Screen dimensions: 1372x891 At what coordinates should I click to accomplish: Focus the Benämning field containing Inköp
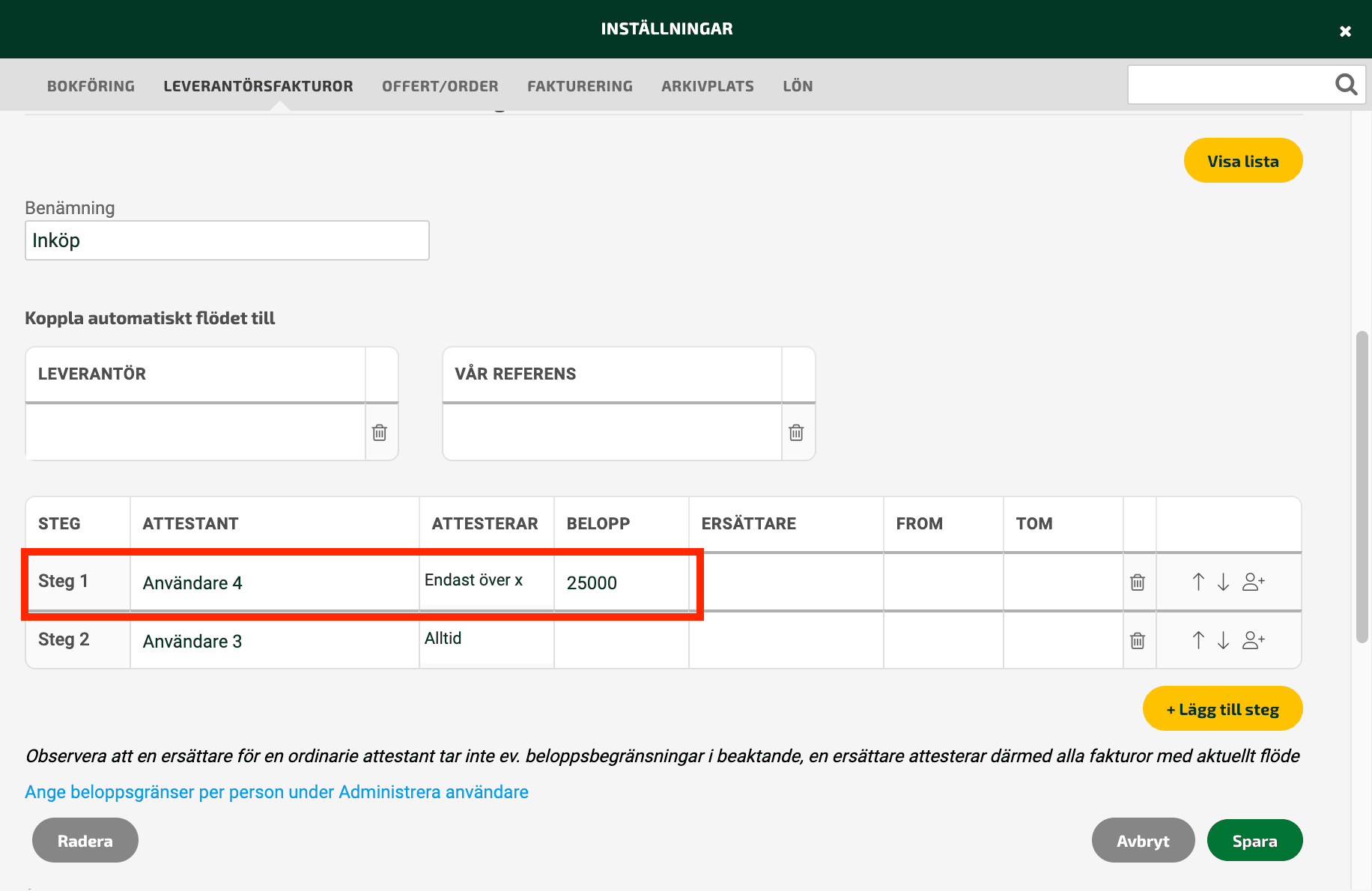(227, 240)
